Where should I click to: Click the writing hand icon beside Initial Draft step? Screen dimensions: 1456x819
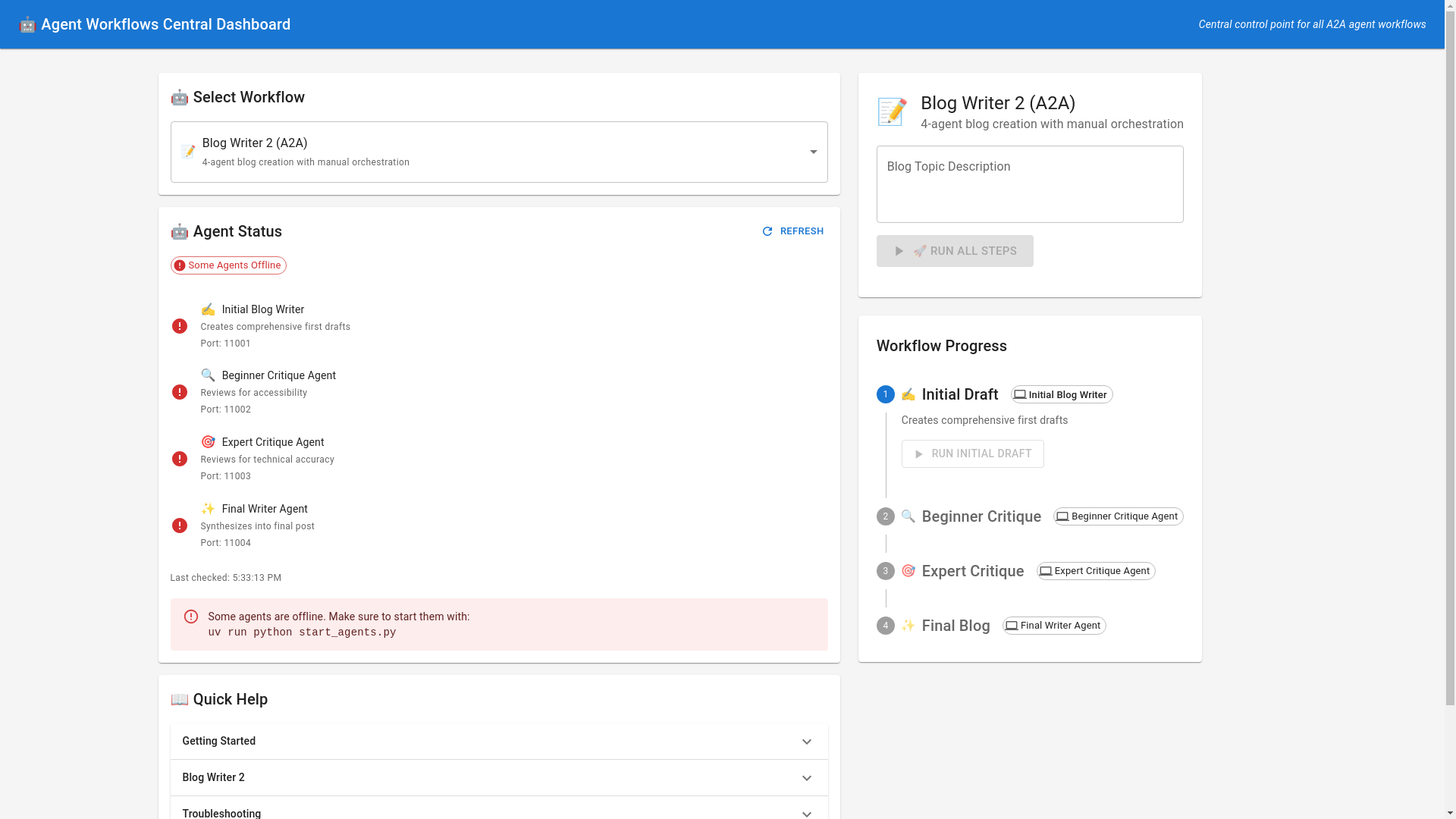[908, 394]
